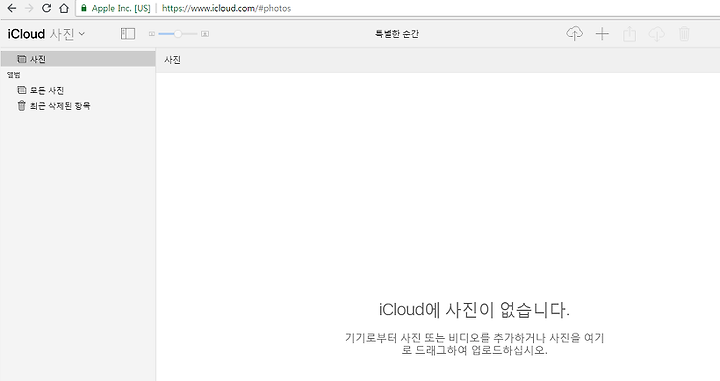Click the plus add icon
Viewport: 720px width, 381px height.
602,34
